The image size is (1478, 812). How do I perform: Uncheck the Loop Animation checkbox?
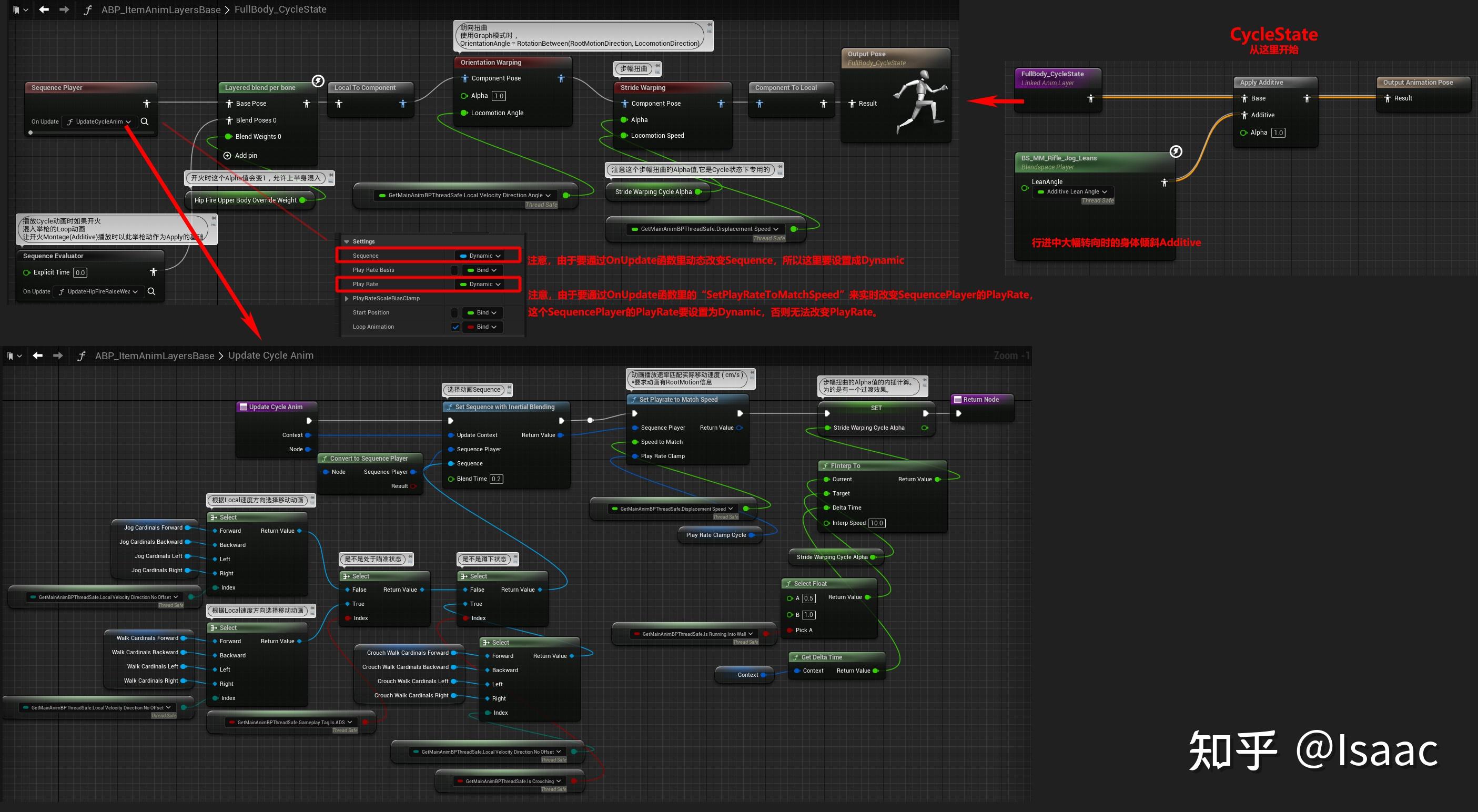[455, 327]
